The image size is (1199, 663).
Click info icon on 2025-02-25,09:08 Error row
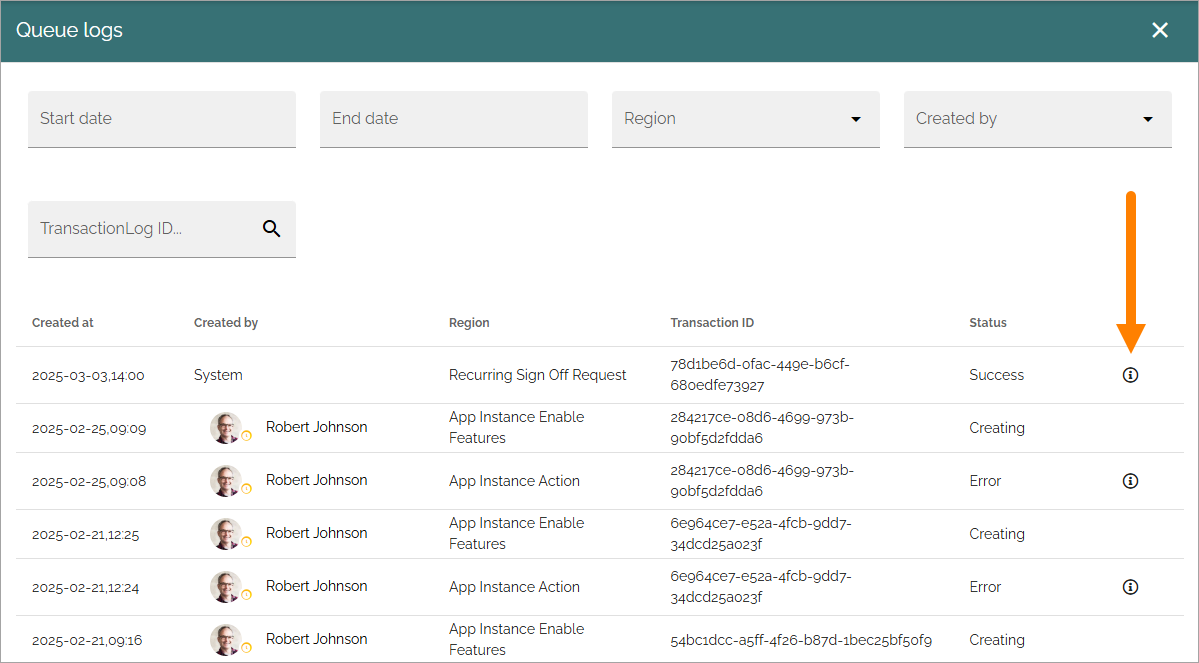point(1130,481)
